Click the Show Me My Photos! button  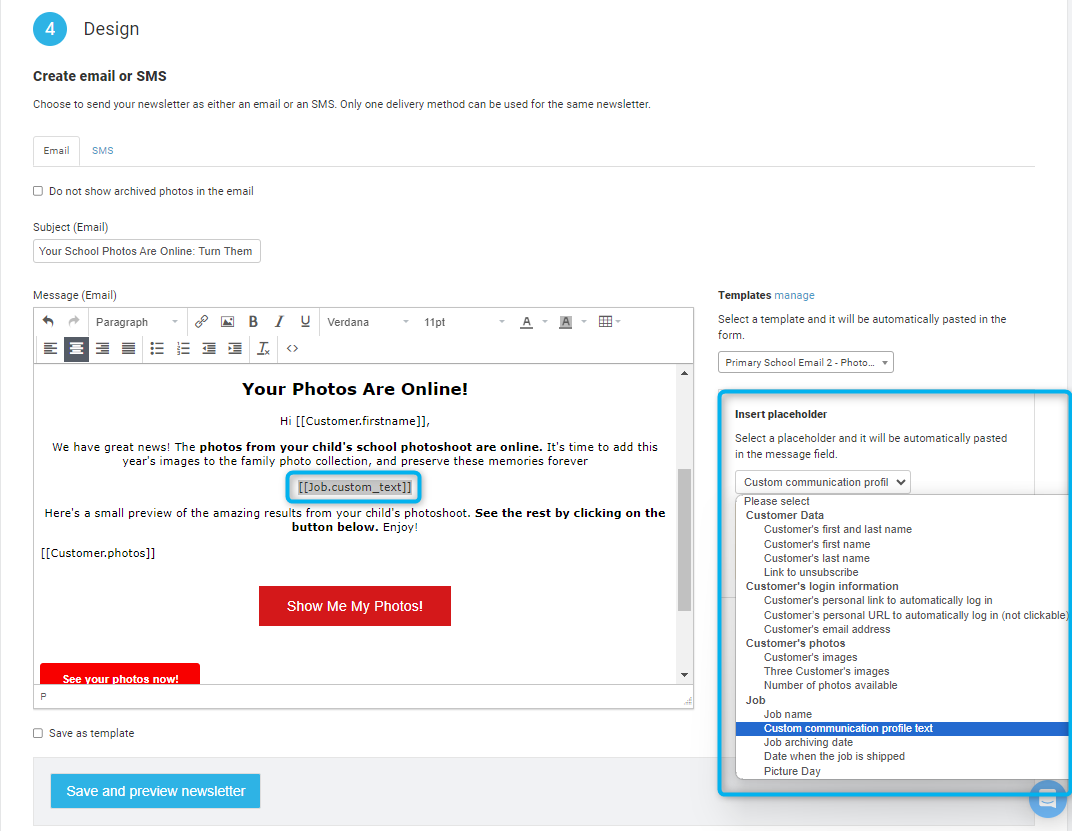[x=355, y=606]
